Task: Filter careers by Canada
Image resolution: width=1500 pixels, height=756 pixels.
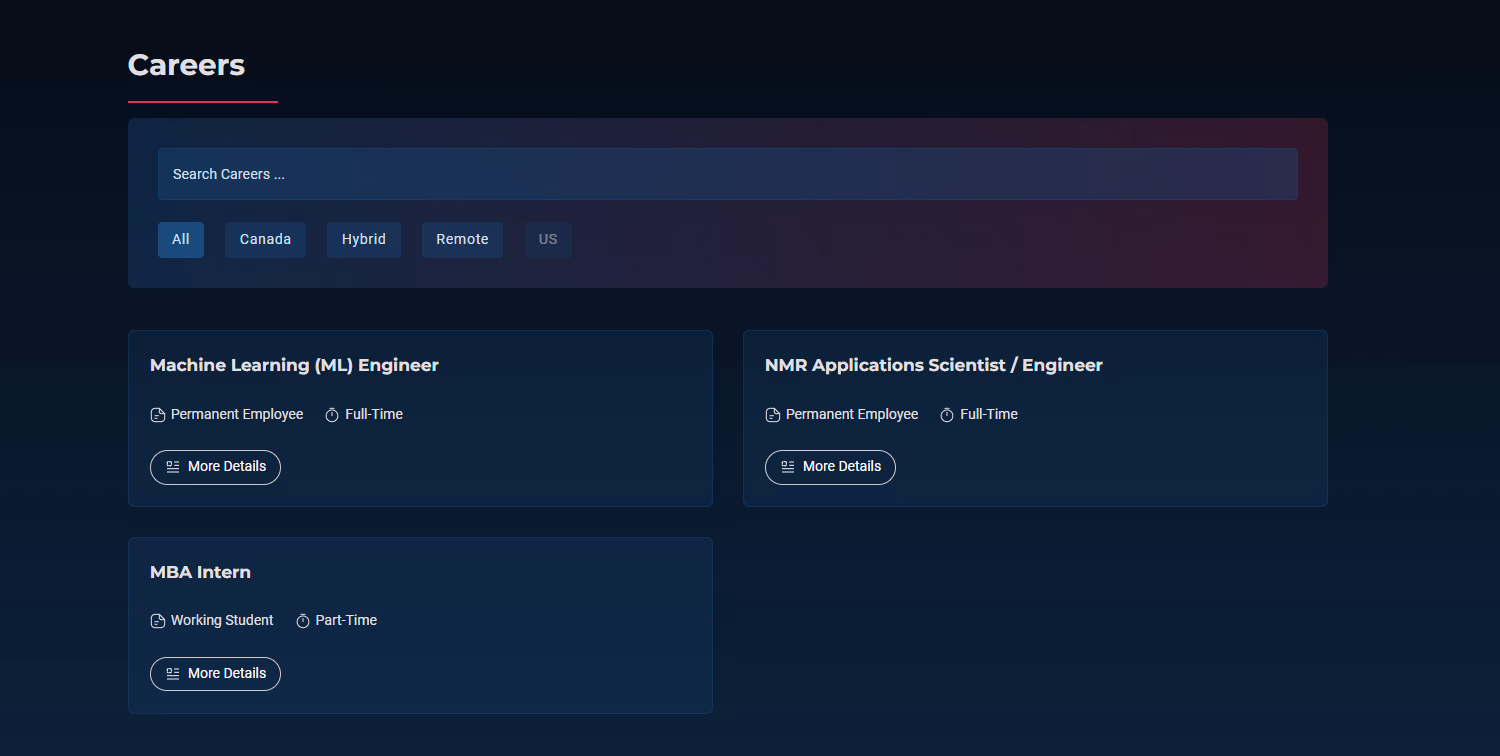Action: tap(265, 240)
